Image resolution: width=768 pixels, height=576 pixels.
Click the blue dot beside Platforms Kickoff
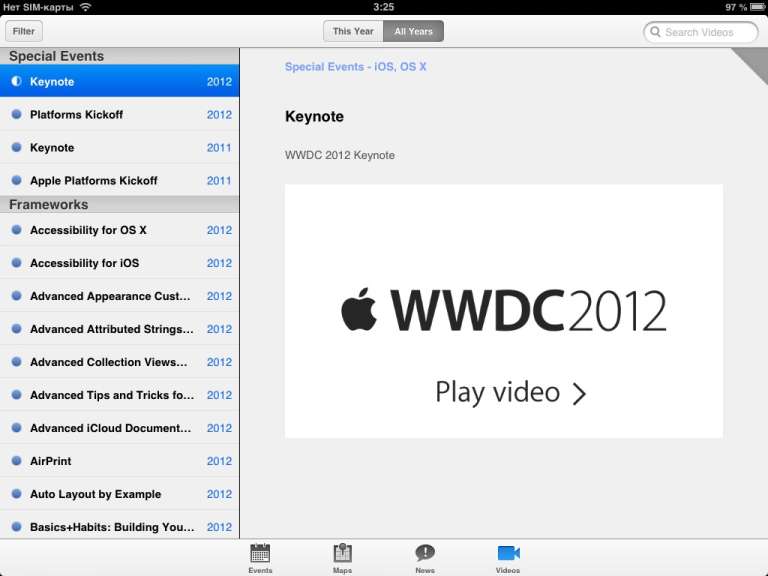(16, 114)
